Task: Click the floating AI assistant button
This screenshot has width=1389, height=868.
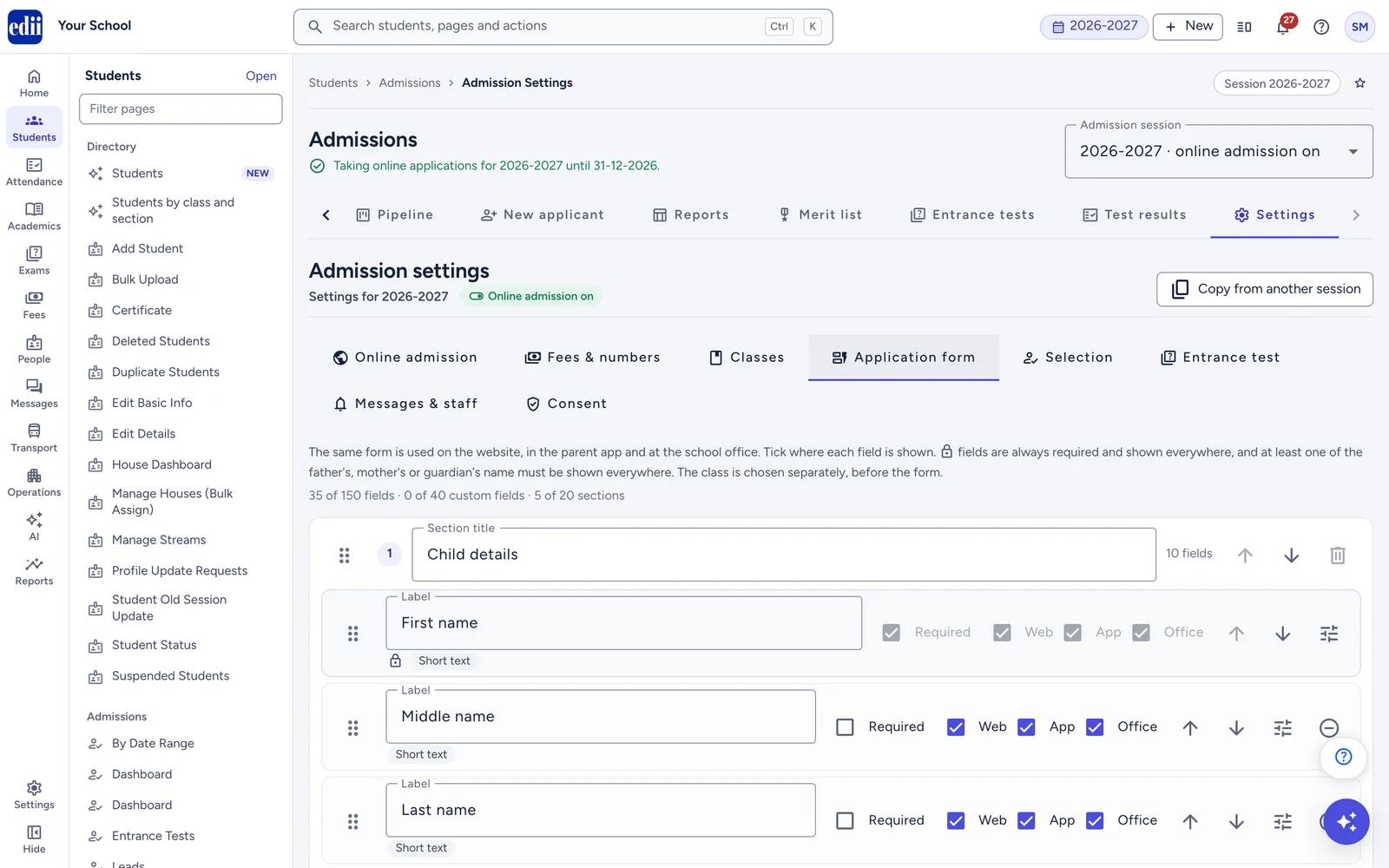Action: pos(1346,821)
